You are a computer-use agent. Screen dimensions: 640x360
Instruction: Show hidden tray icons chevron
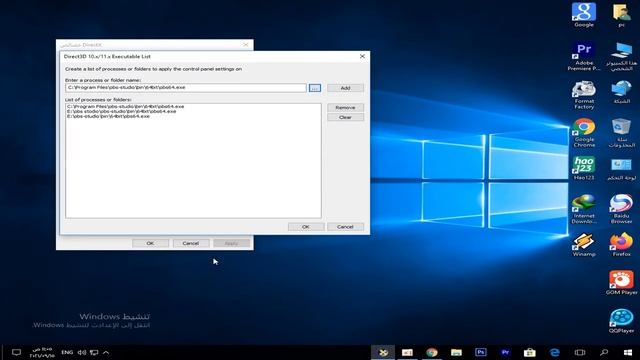pos(106,352)
